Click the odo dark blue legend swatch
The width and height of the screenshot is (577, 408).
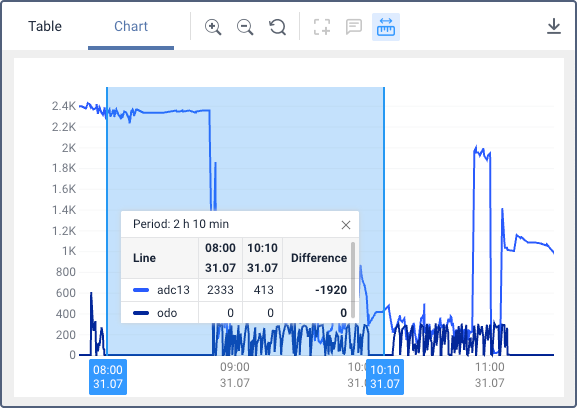pyautogui.click(x=141, y=313)
